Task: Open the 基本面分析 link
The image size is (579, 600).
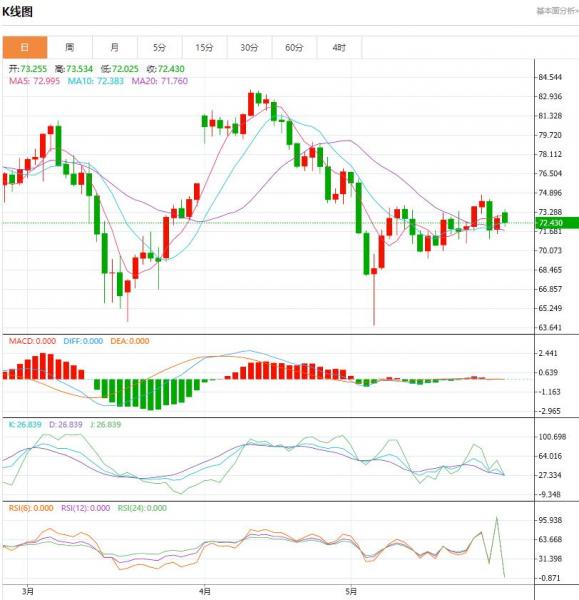Action: 558,11
